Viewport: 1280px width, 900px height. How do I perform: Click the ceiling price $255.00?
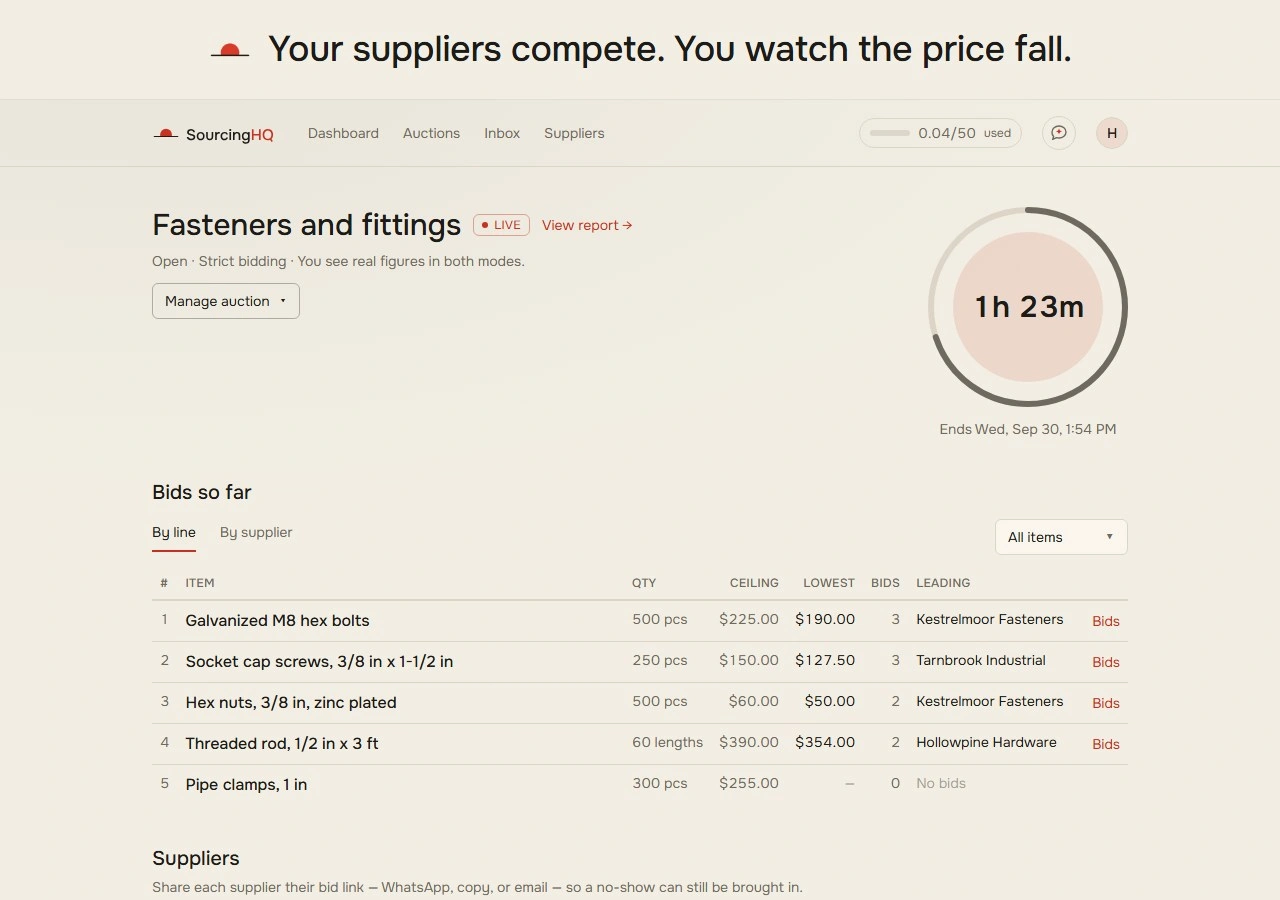click(x=749, y=784)
